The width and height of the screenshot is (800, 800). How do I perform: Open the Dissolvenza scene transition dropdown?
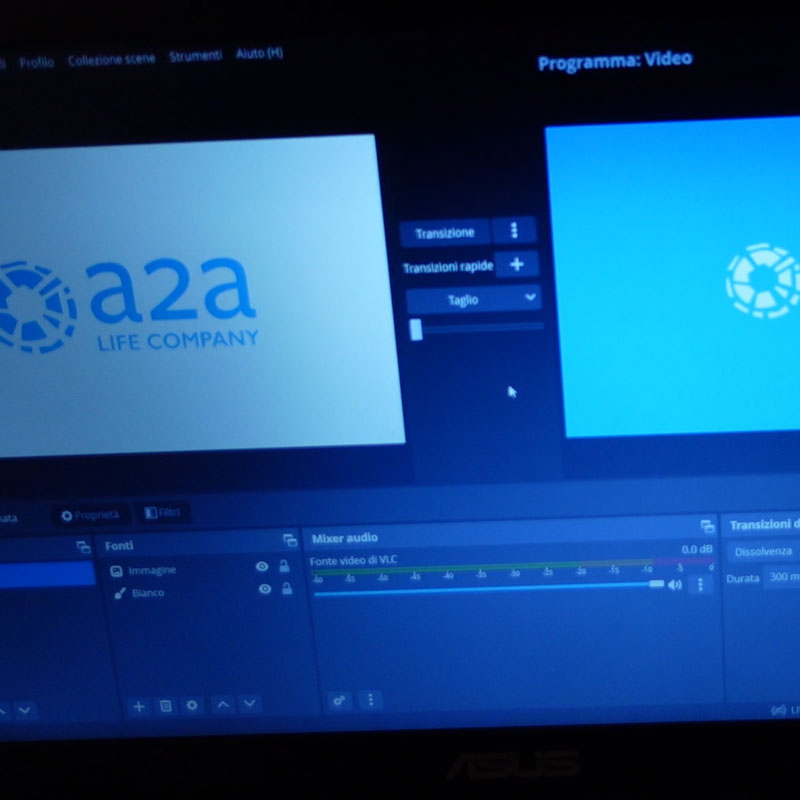coord(764,551)
